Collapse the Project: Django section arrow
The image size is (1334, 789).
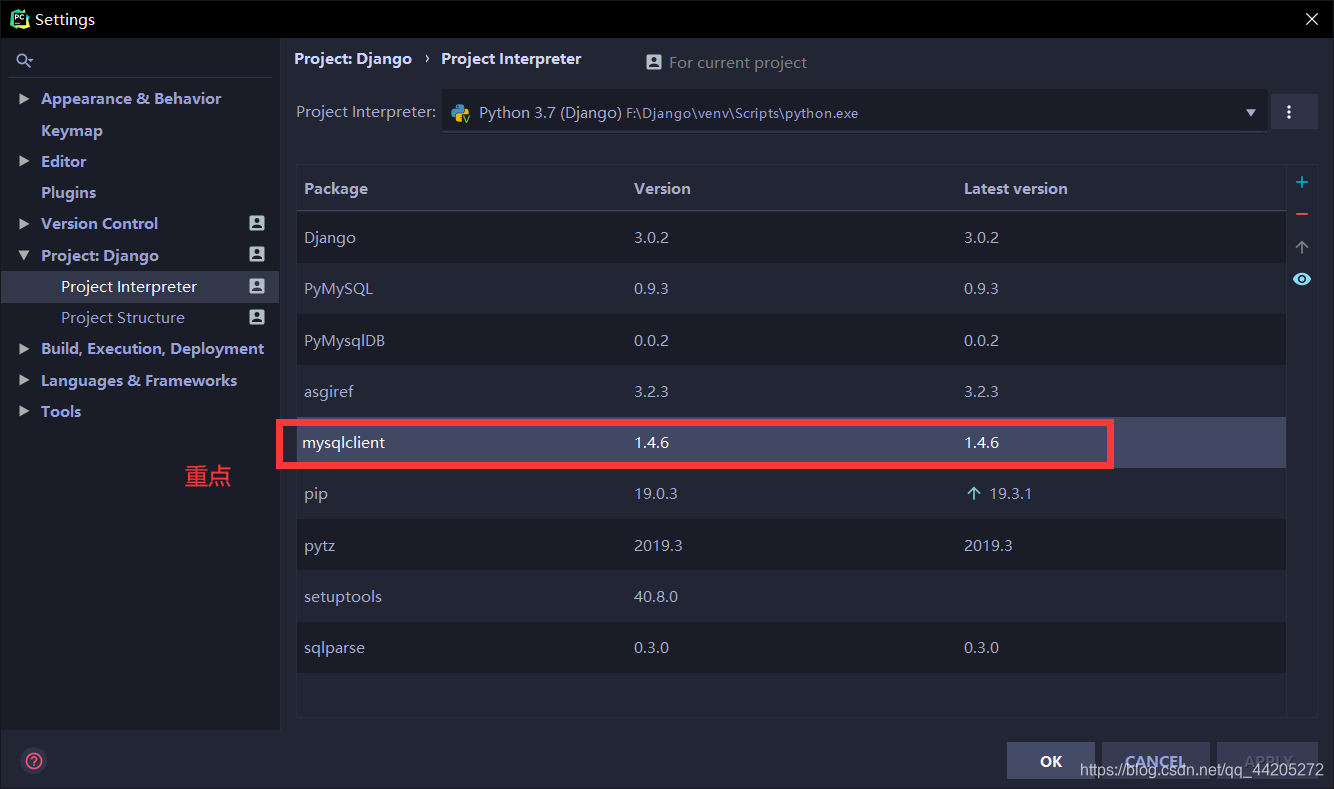click(24, 255)
